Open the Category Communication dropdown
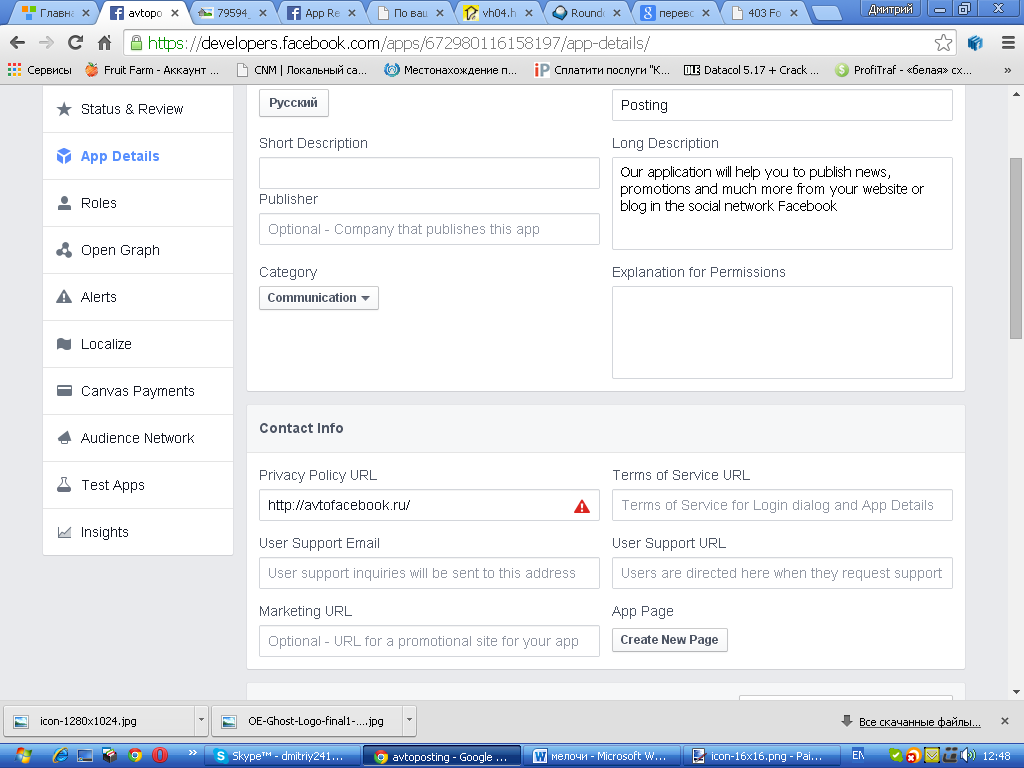Viewport: 1024px width, 768px height. click(319, 298)
